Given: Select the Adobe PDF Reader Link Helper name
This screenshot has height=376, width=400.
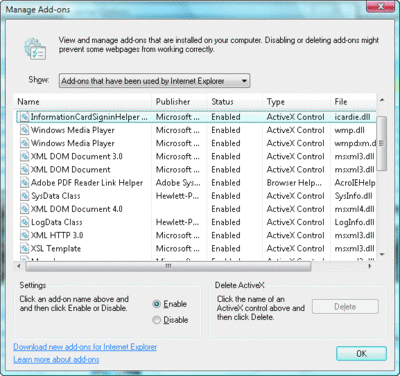Looking at the screenshot, I should 87,183.
